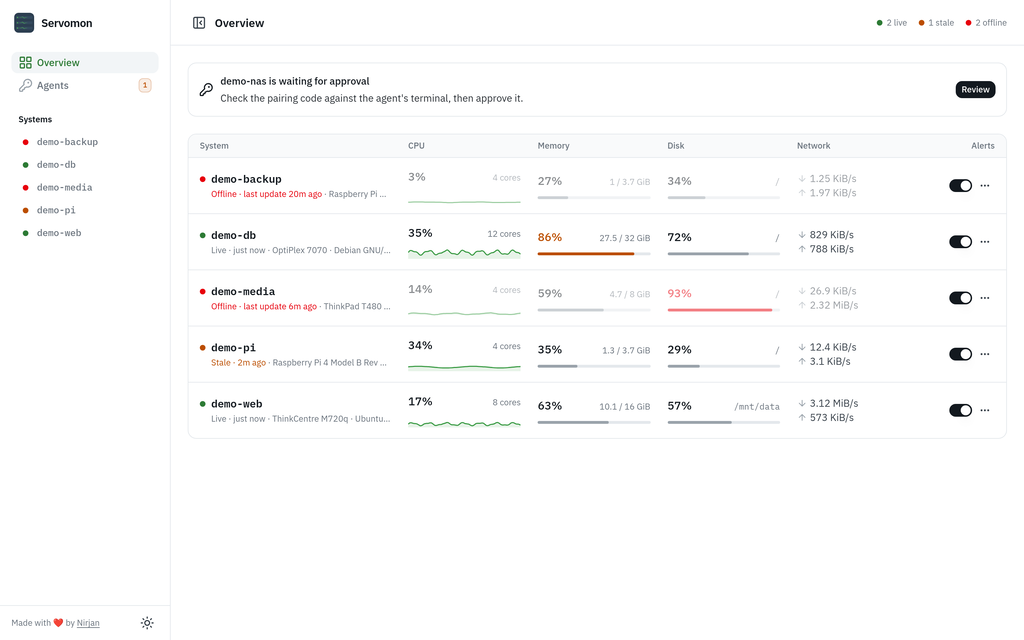Image resolution: width=1024 pixels, height=640 pixels.
Task: Toggle light/dark theme sun icon
Action: pyautogui.click(x=147, y=622)
